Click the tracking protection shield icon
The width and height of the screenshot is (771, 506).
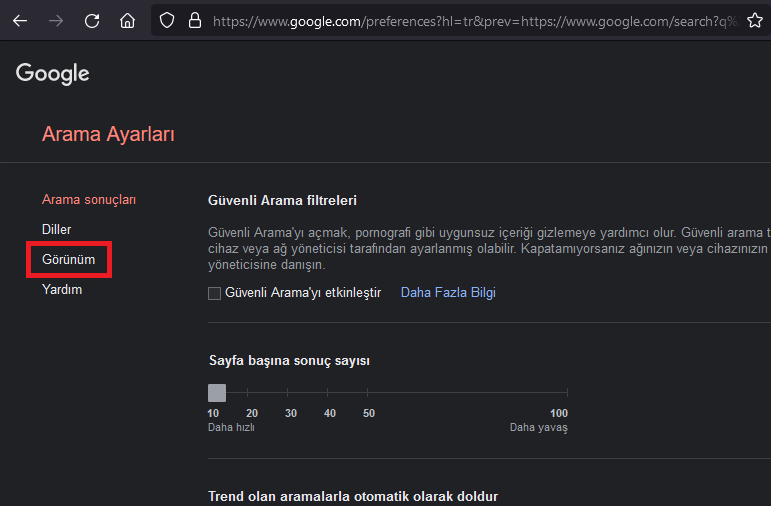click(x=168, y=20)
